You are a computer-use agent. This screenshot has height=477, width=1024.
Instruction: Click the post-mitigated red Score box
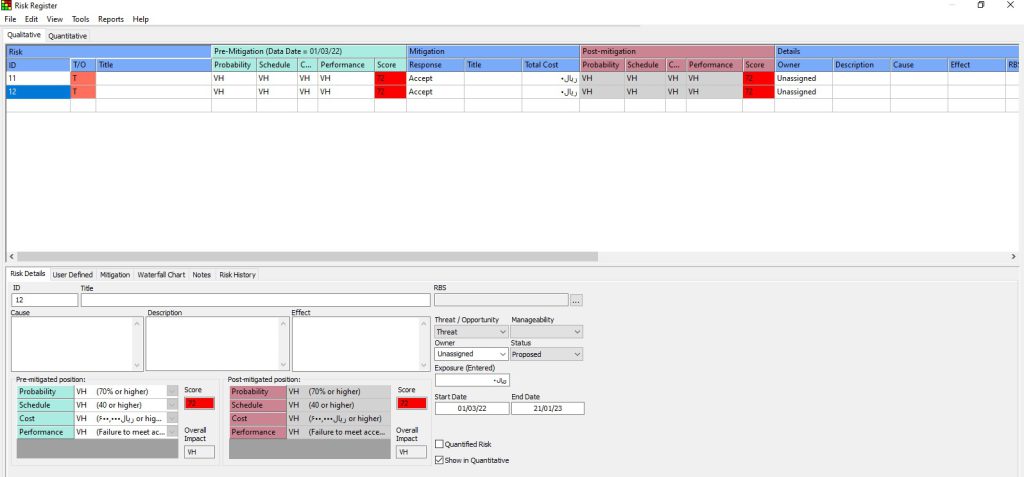click(411, 403)
